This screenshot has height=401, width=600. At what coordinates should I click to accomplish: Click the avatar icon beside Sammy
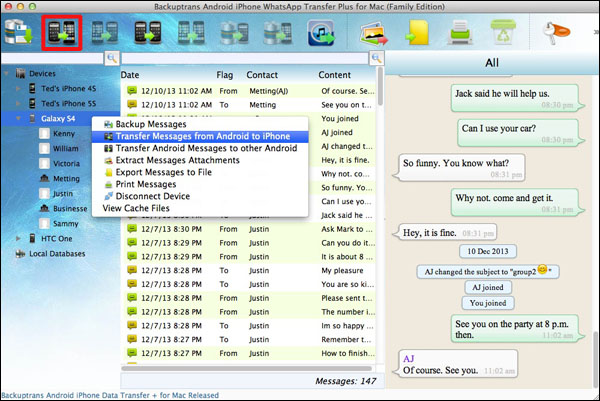pyautogui.click(x=44, y=223)
